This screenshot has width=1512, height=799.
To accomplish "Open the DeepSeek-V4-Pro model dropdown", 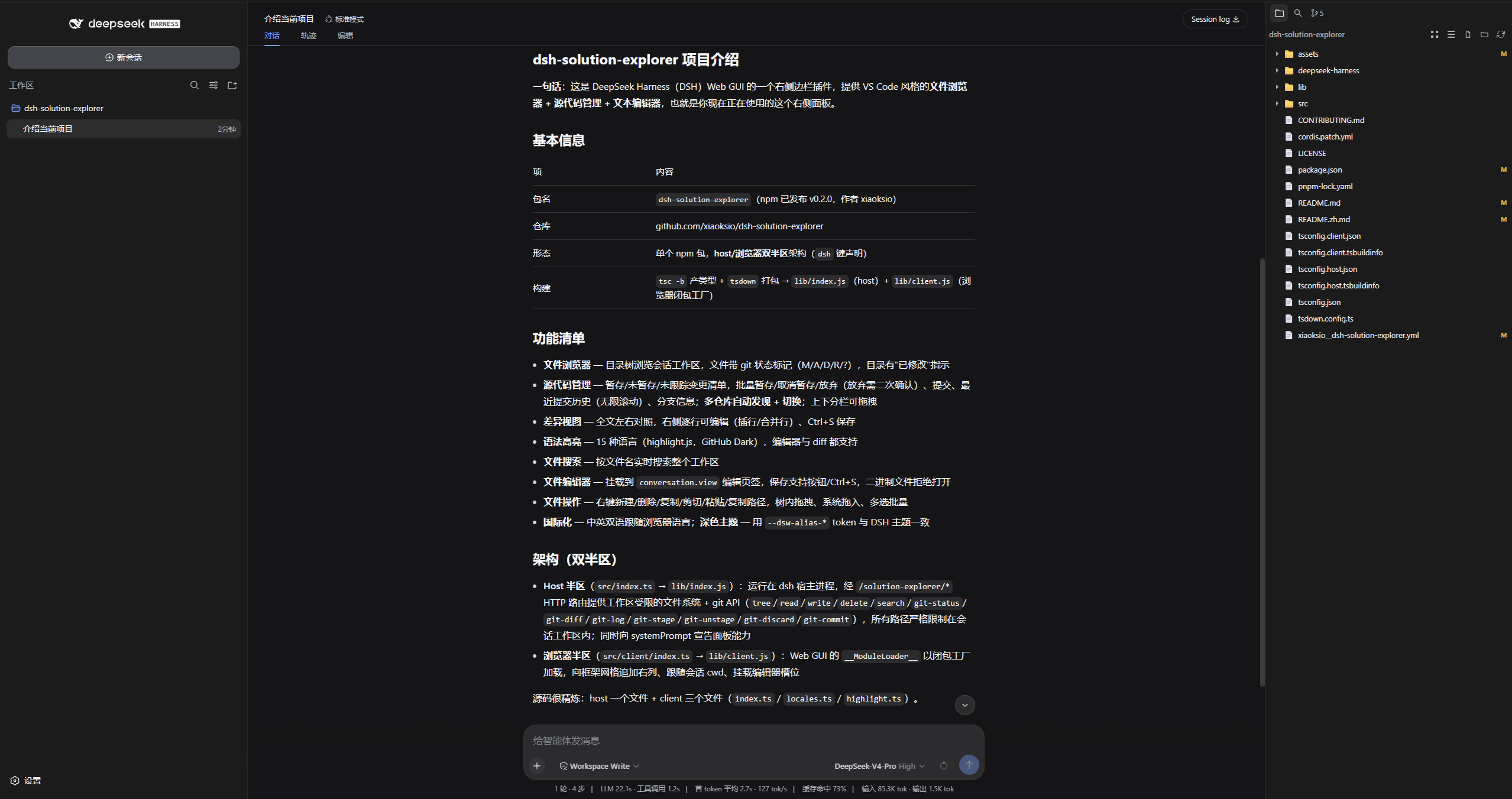I will click(x=879, y=766).
